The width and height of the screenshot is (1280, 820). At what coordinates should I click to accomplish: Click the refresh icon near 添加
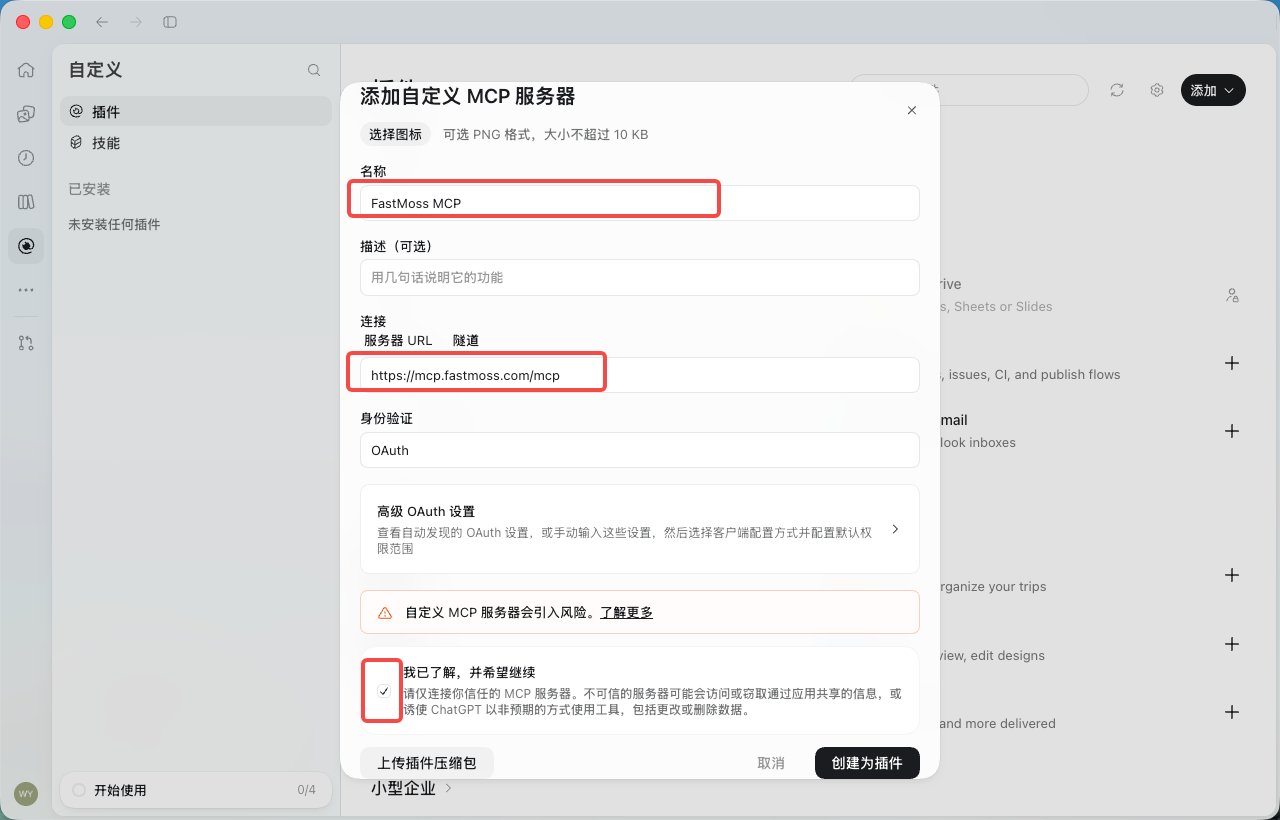1117,90
